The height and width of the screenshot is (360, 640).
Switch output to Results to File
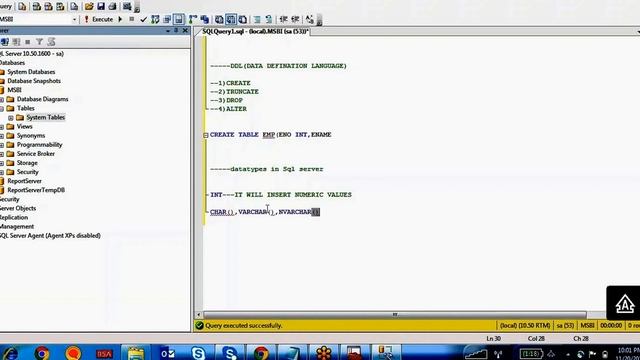242,19
